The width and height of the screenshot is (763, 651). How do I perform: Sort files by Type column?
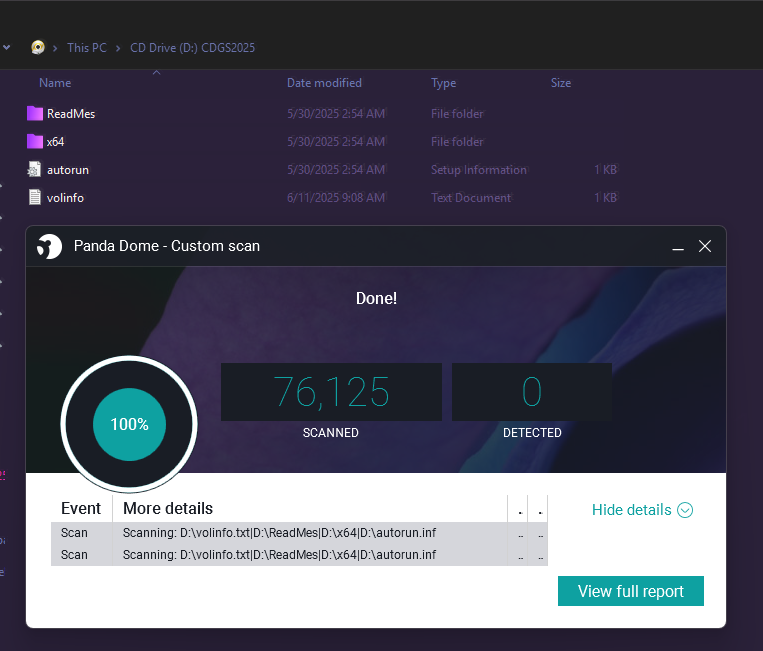[x=443, y=83]
